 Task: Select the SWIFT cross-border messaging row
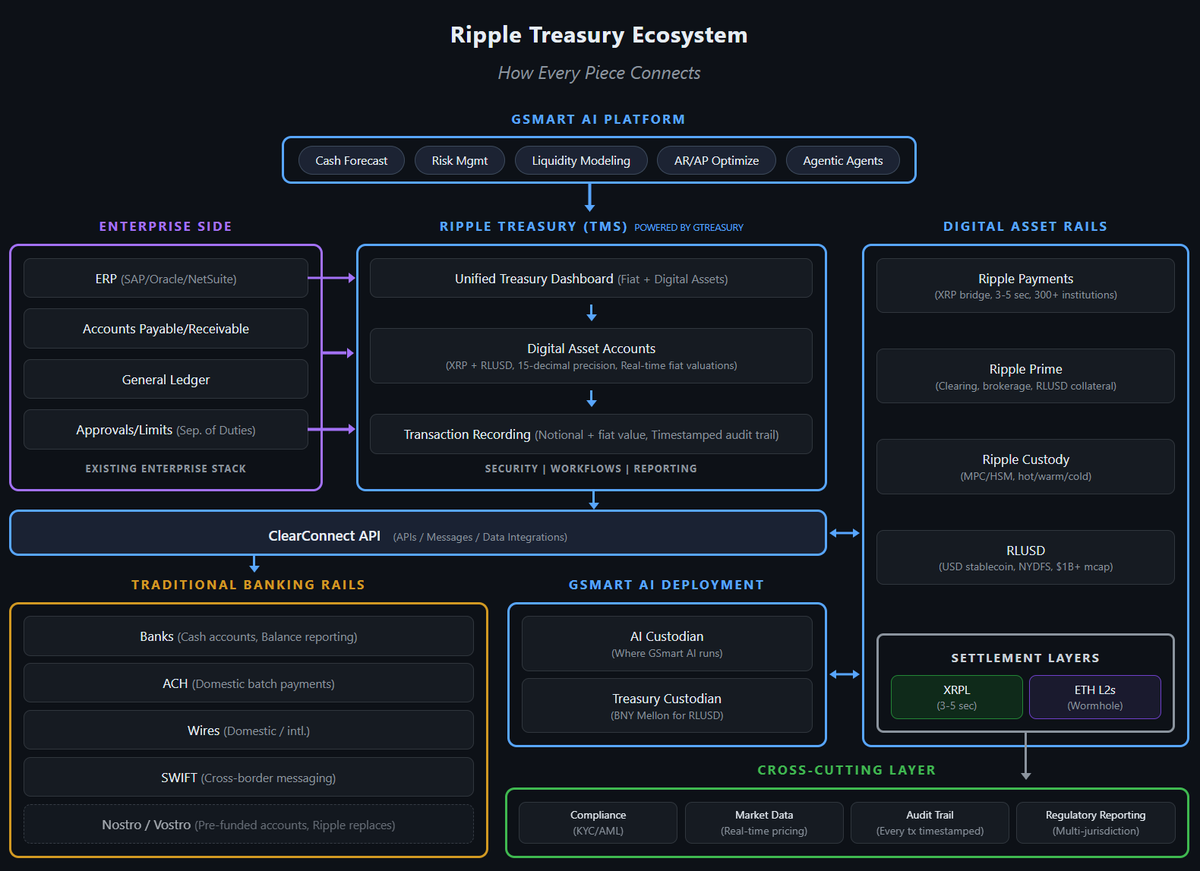248,777
